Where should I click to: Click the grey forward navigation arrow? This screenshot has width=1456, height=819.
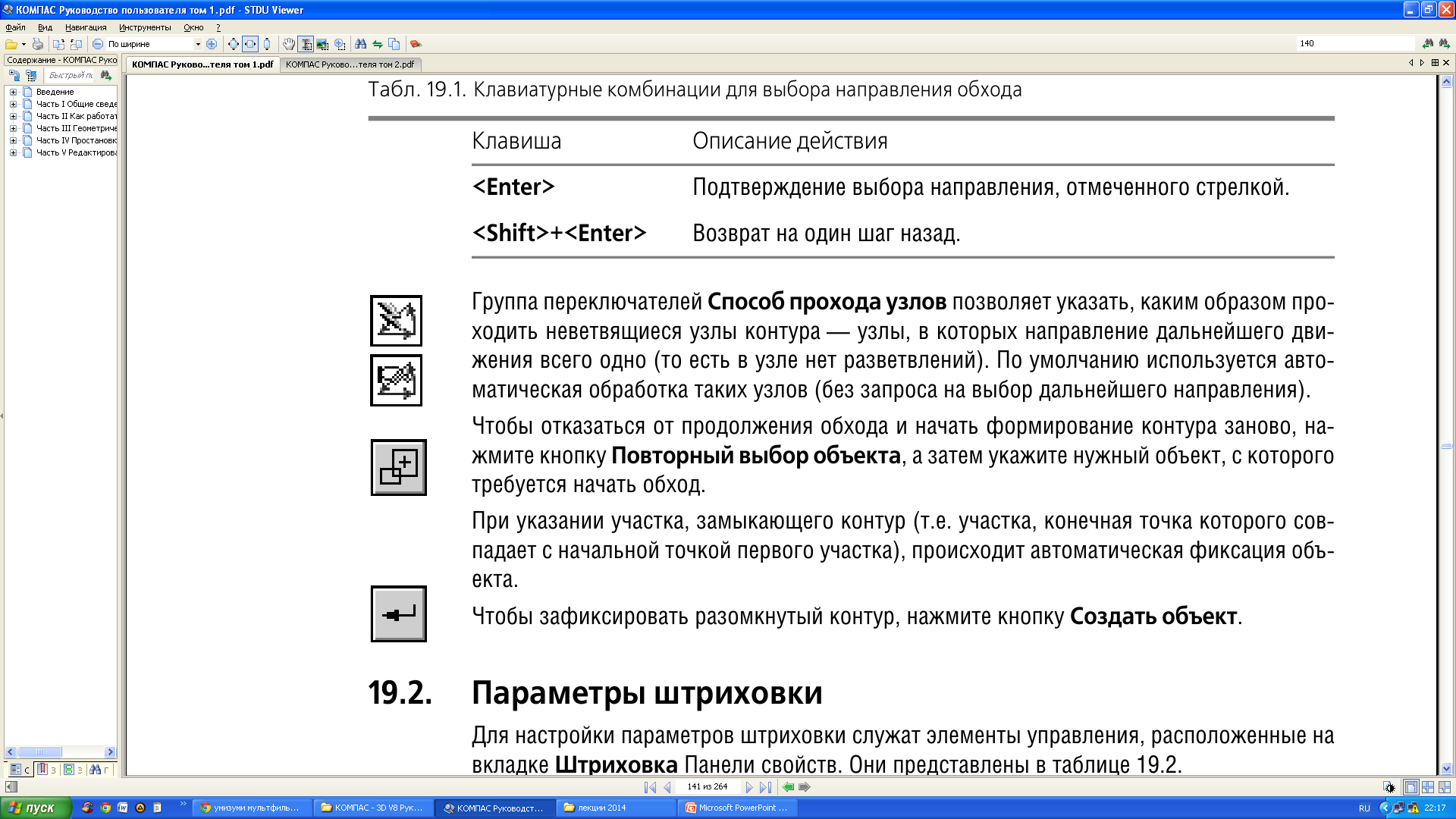coord(805,787)
